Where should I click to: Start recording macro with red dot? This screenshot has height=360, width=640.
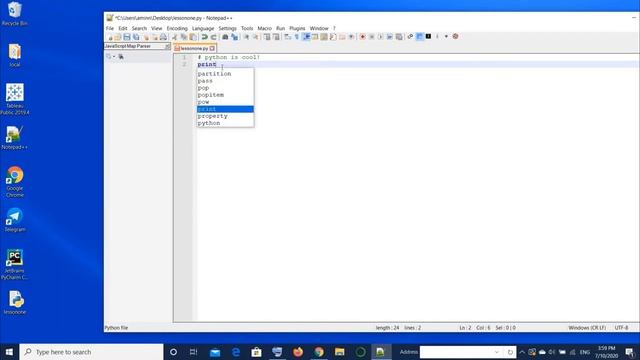point(362,37)
